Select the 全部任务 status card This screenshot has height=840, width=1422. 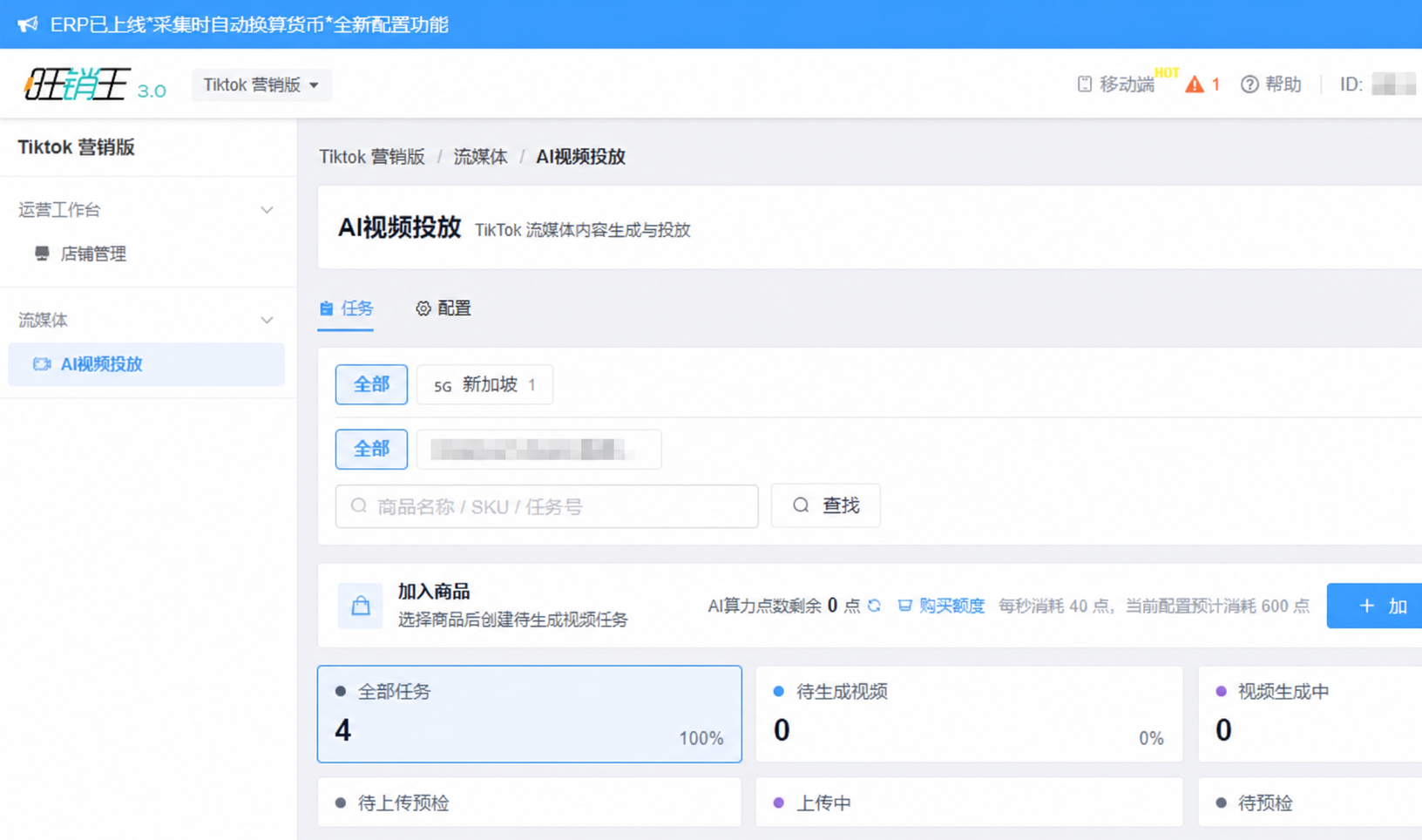tap(530, 715)
